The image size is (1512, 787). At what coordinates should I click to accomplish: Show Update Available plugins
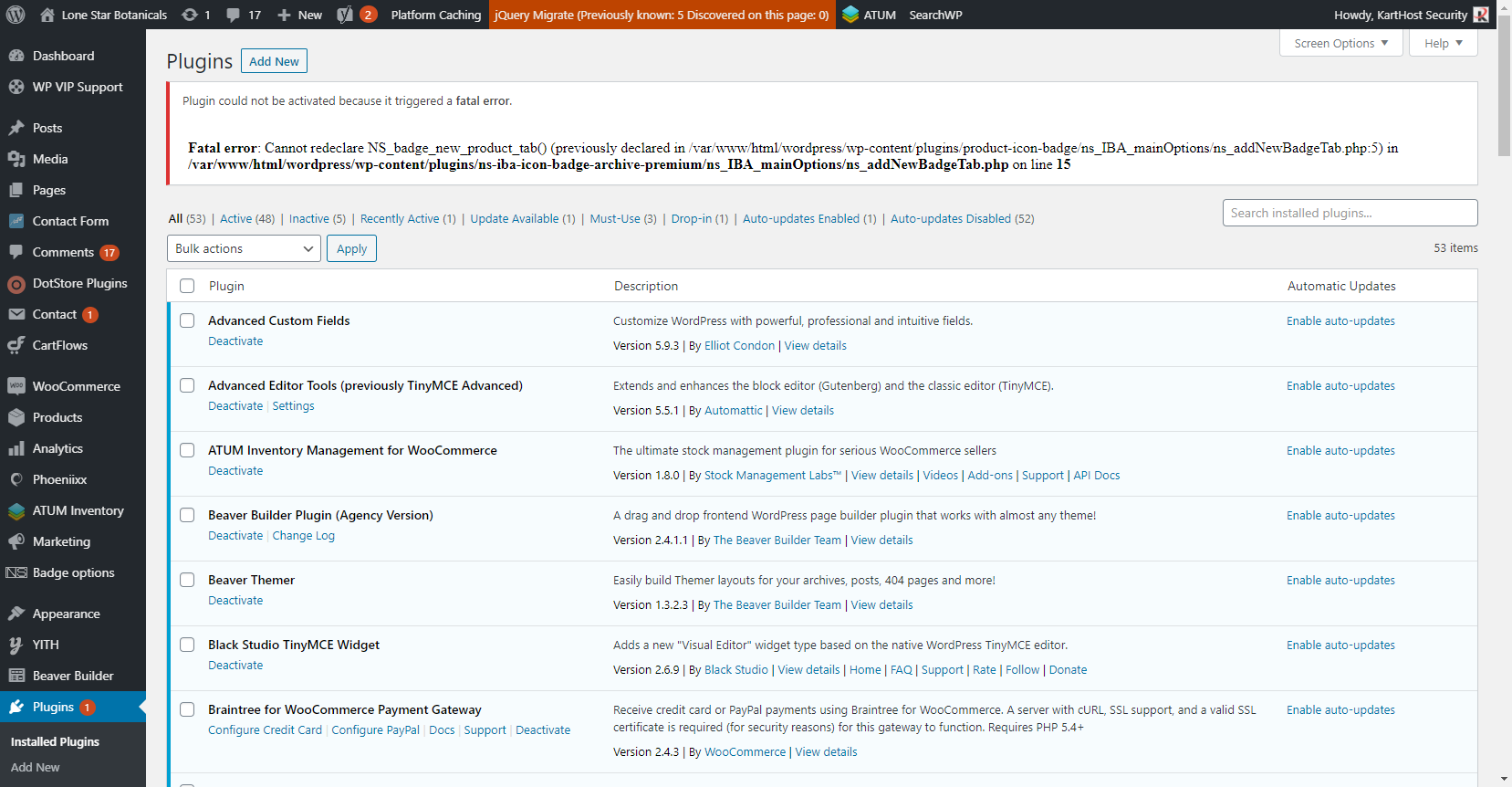[523, 218]
